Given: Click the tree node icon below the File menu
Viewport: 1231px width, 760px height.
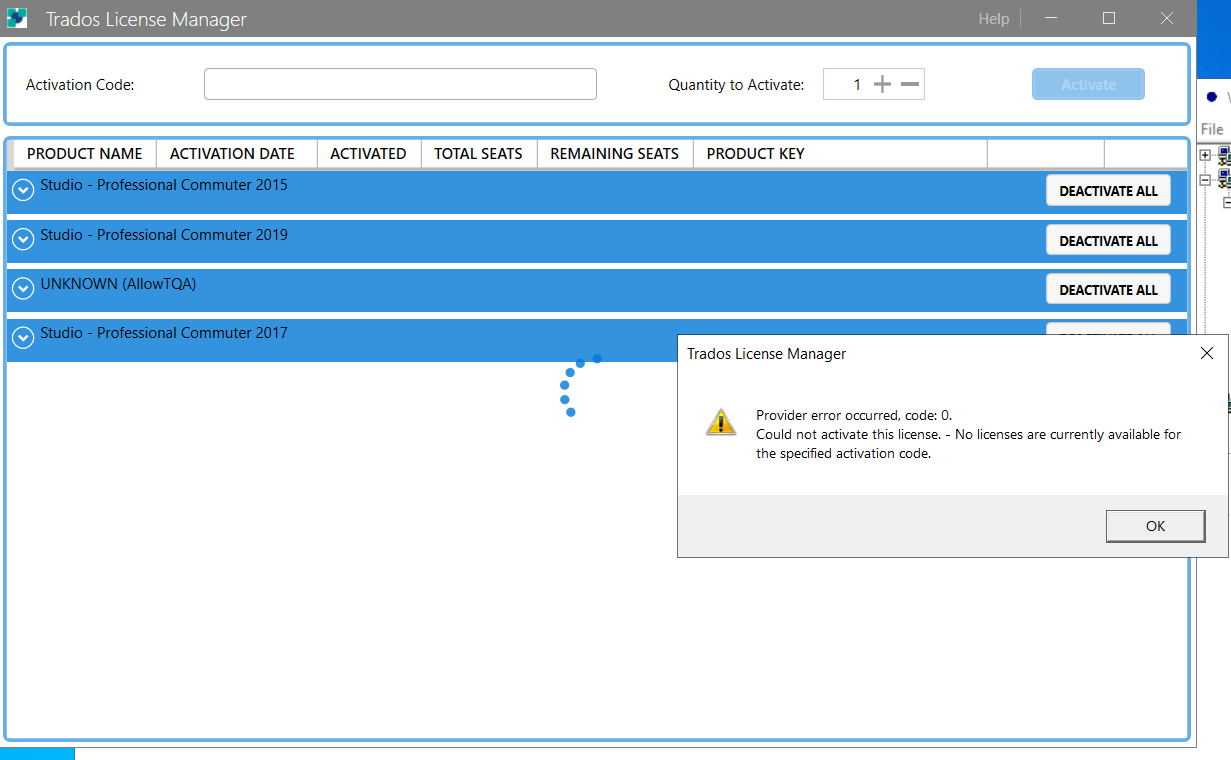Looking at the screenshot, I should (1222, 155).
